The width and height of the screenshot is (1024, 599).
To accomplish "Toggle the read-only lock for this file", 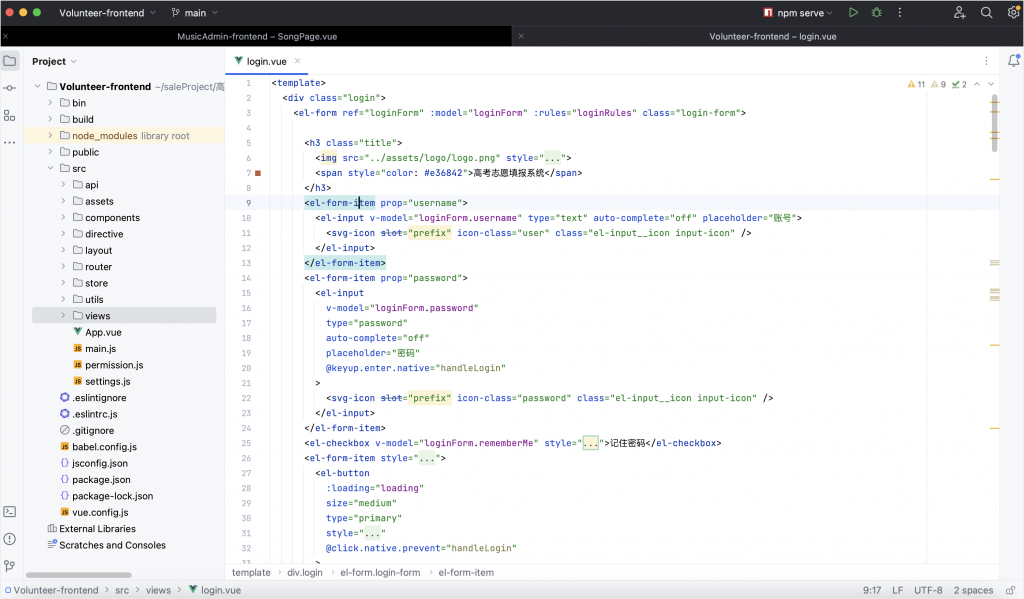I will coord(1012,590).
